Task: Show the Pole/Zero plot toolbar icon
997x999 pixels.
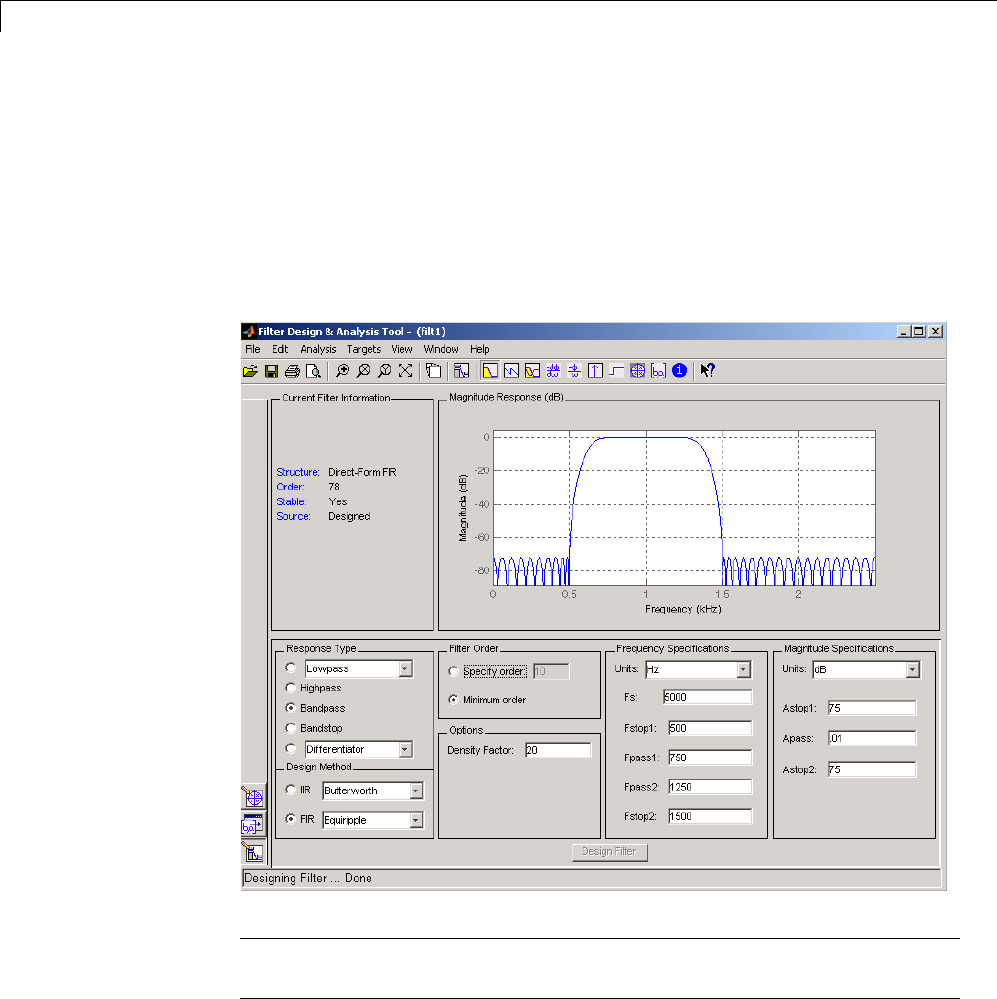Action: coord(637,371)
